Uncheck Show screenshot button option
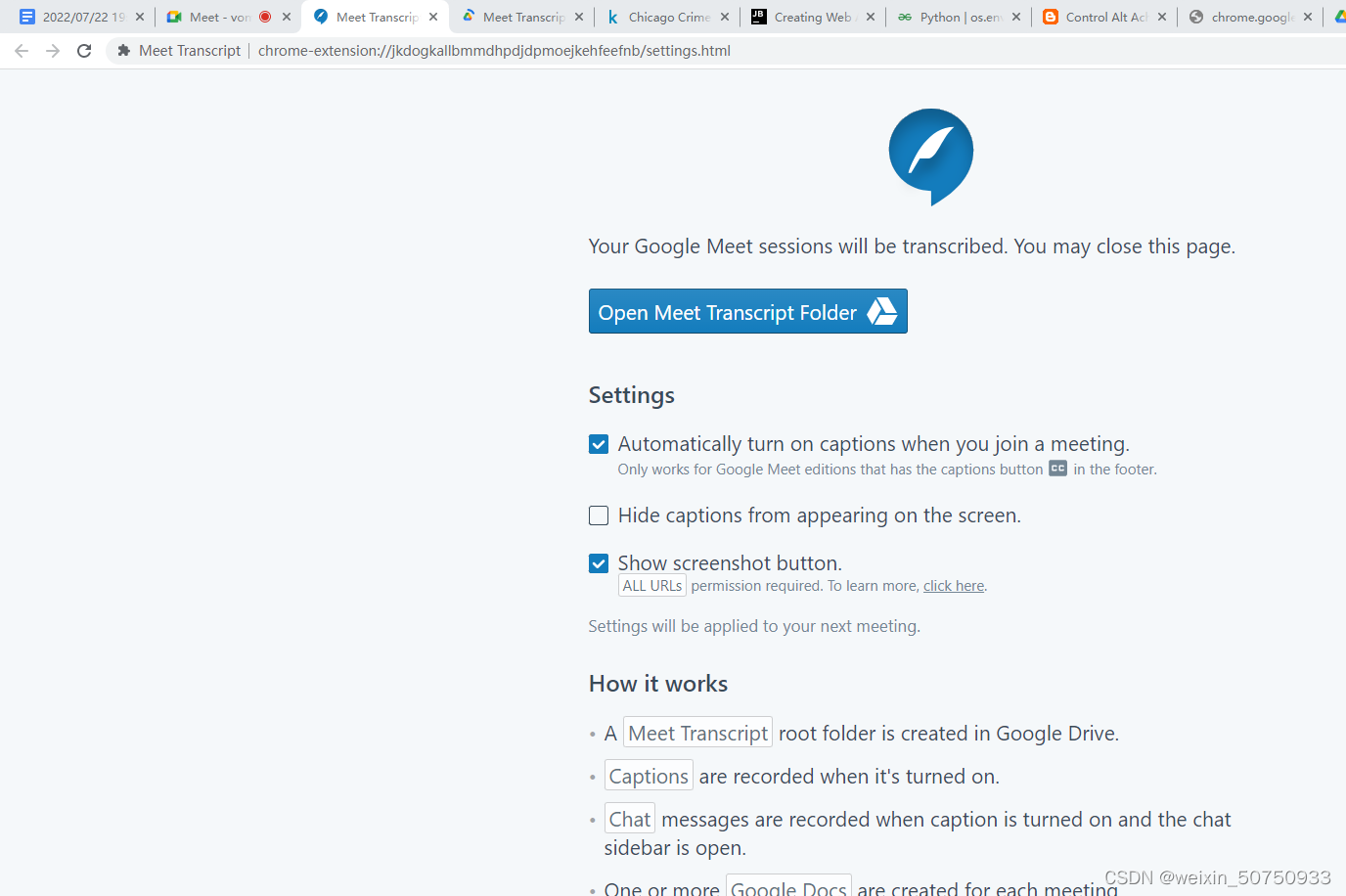The height and width of the screenshot is (896, 1346). [599, 563]
